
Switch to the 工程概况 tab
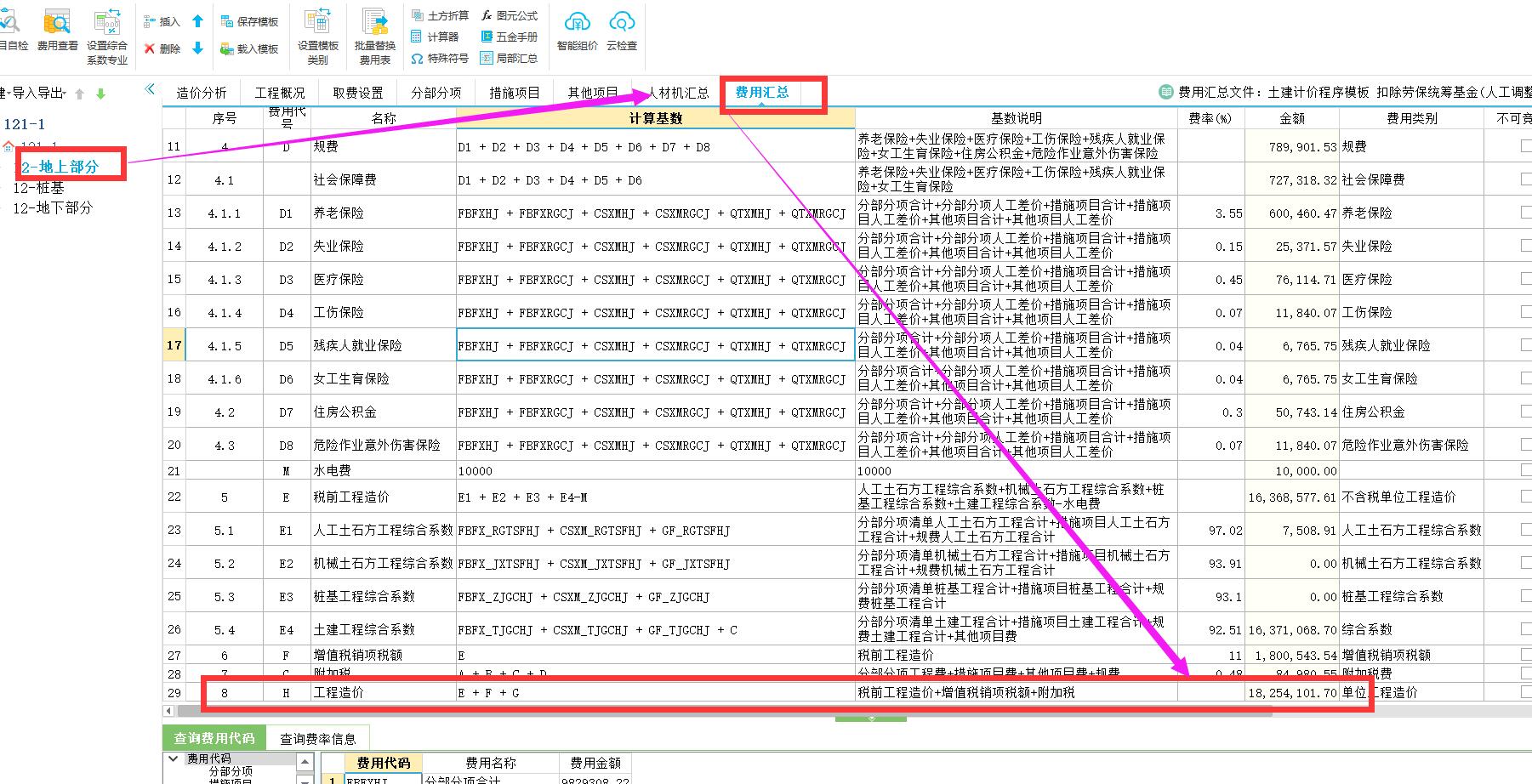pos(280,93)
